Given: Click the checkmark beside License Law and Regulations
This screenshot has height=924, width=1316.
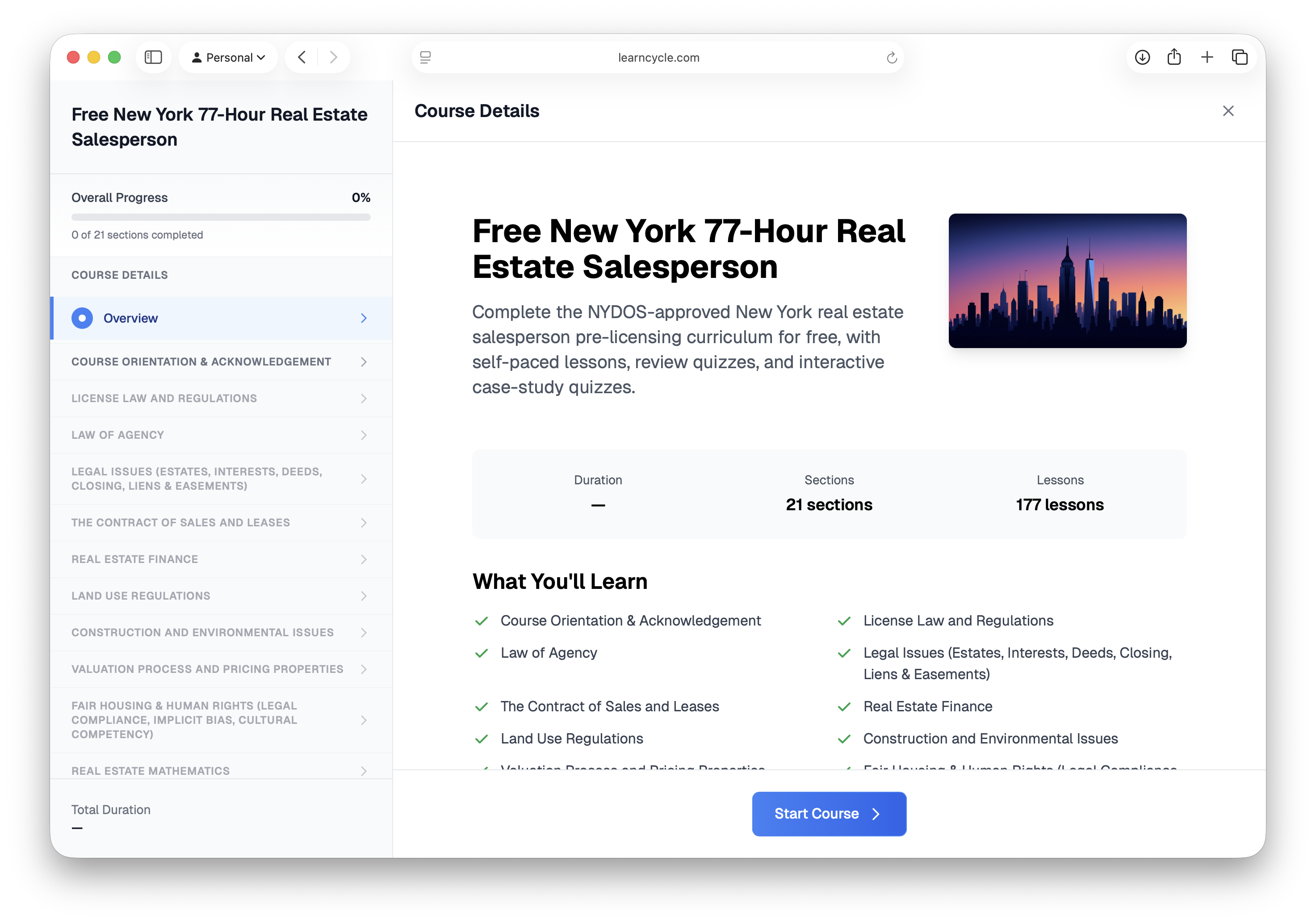Looking at the screenshot, I should 844,621.
